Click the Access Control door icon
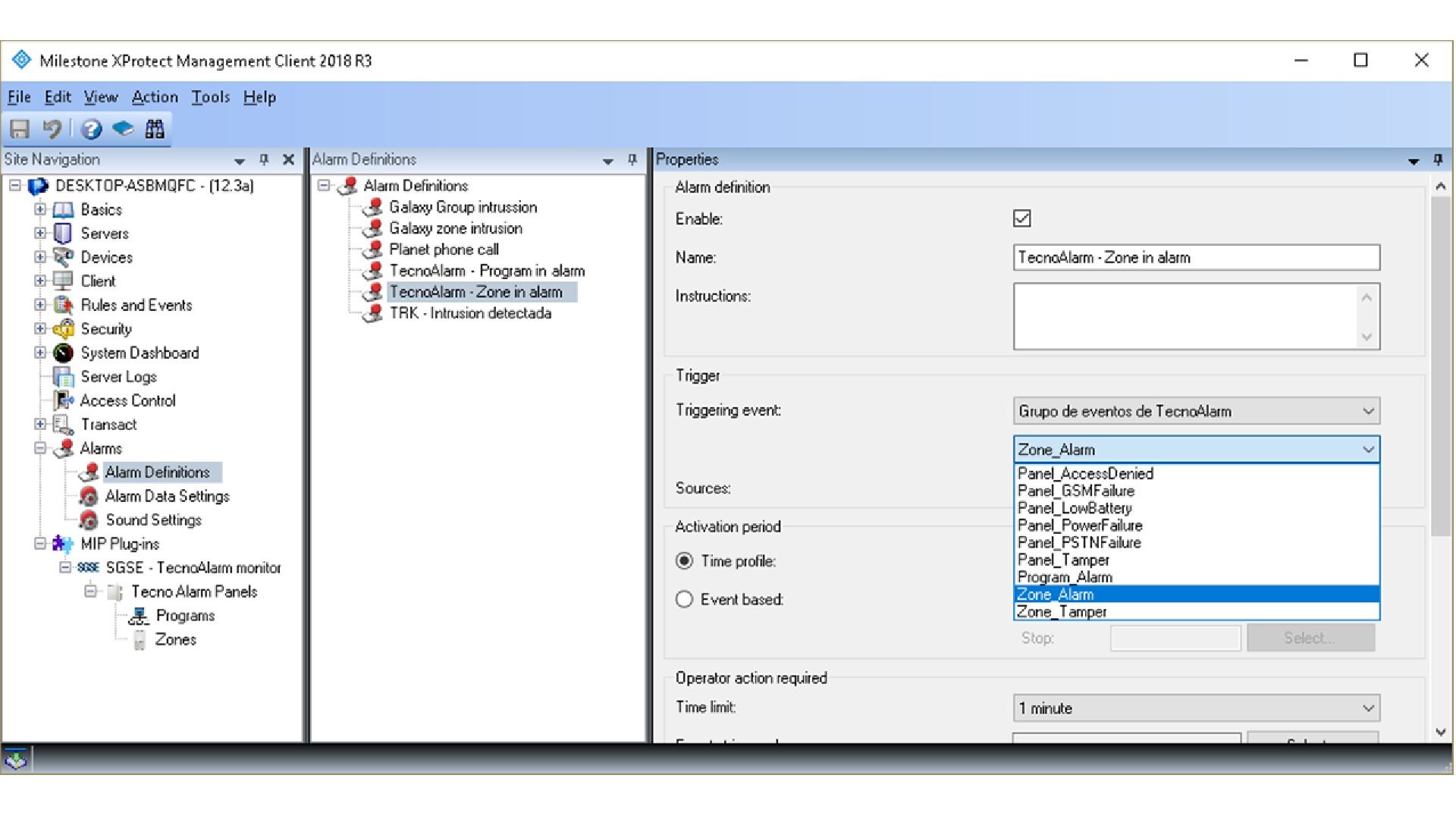Screen dimensions: 1456x819 (x=63, y=400)
